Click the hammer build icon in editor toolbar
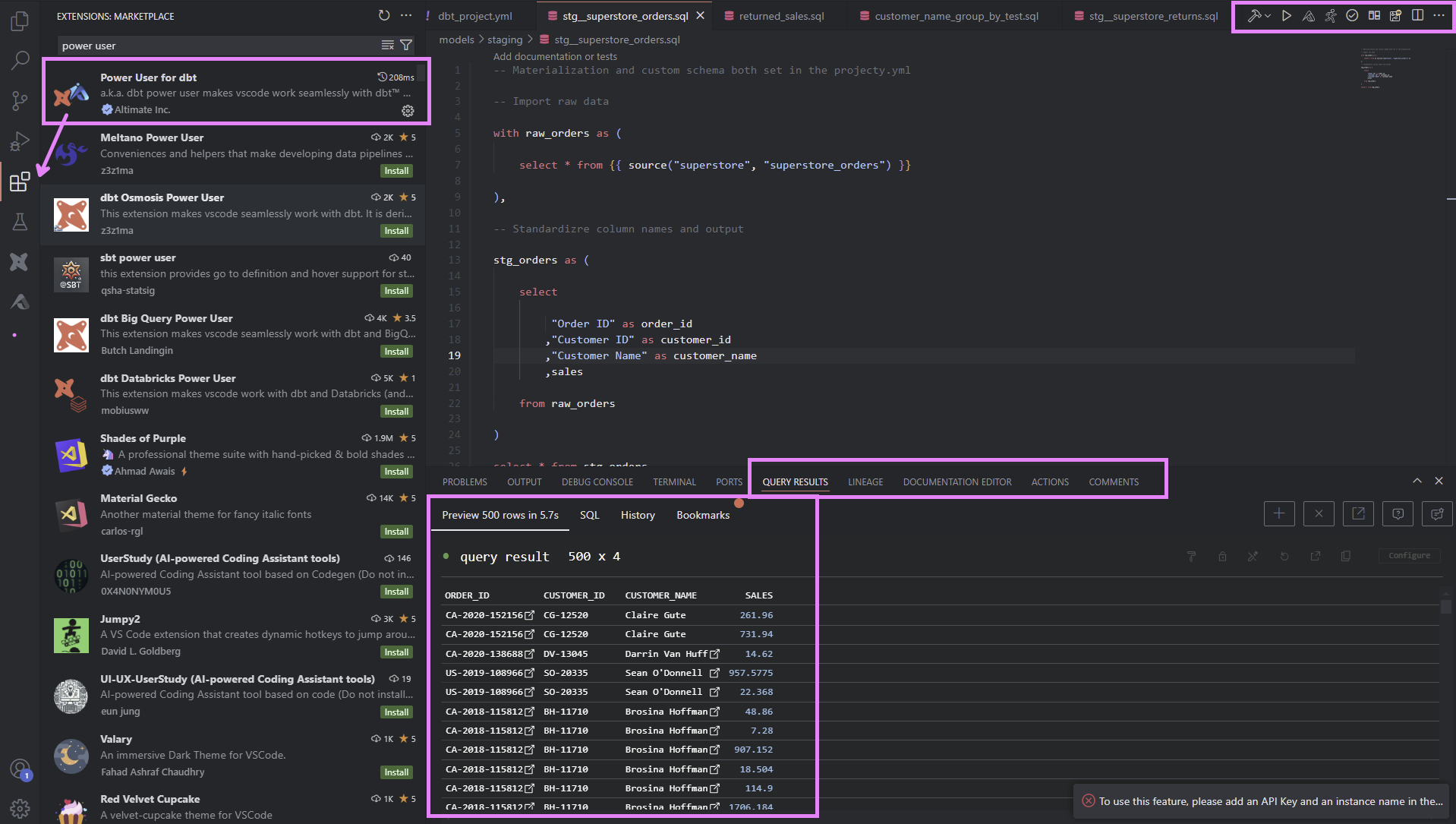Screen dimensions: 1456x824 coord(1253,15)
